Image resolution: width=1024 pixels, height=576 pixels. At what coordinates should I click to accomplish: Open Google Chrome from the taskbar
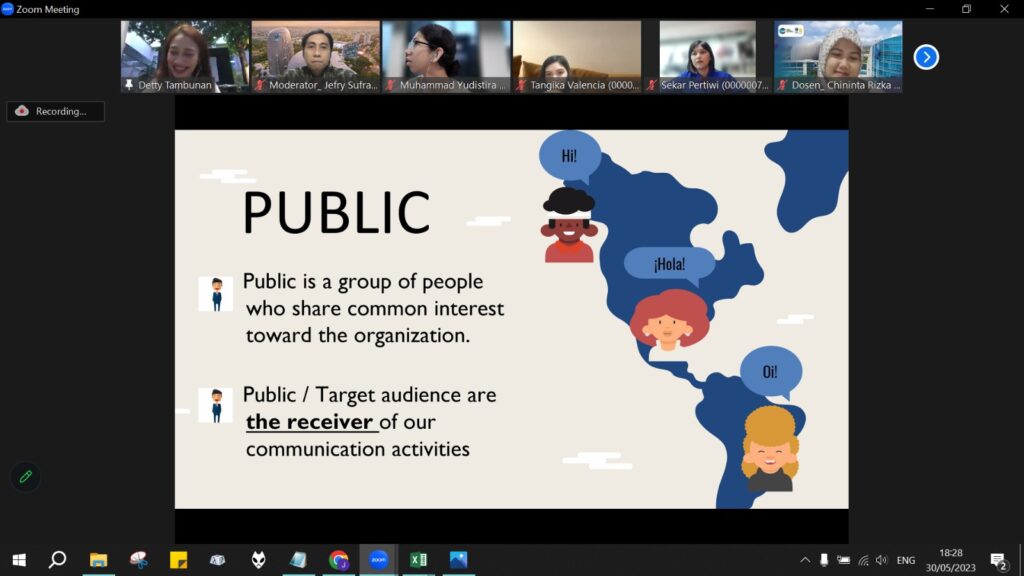click(338, 560)
